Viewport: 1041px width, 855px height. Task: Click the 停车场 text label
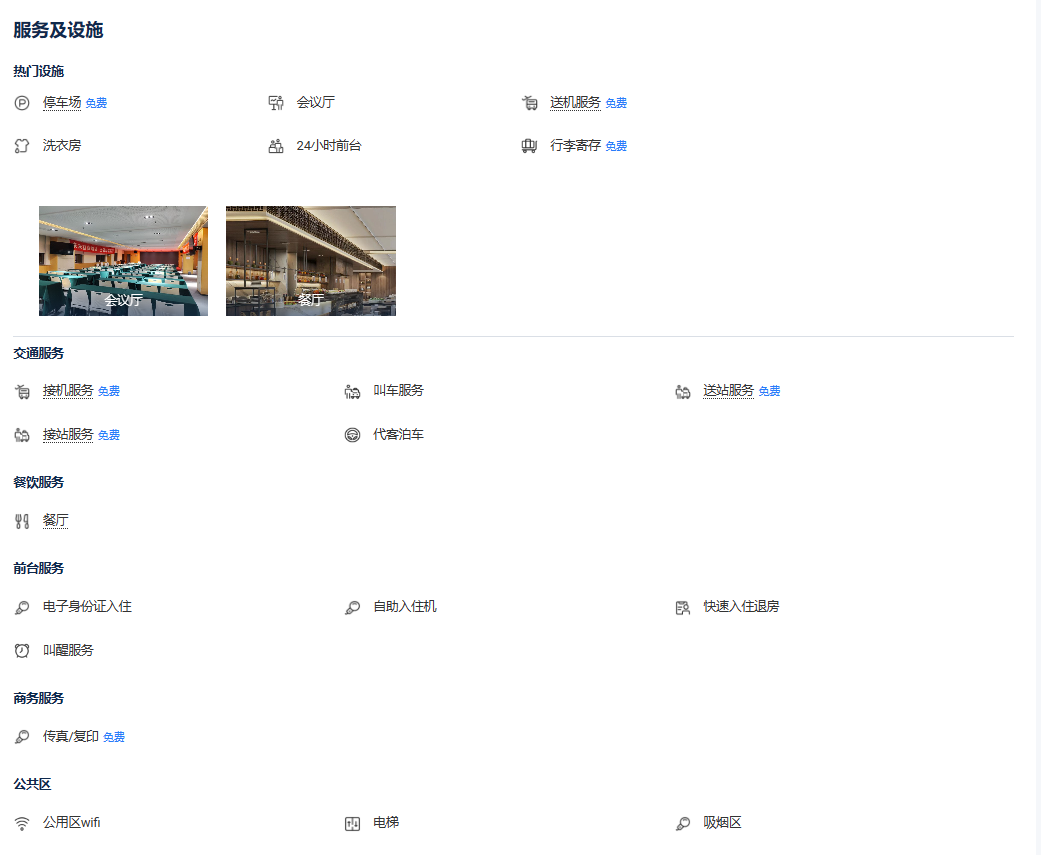tap(62, 102)
